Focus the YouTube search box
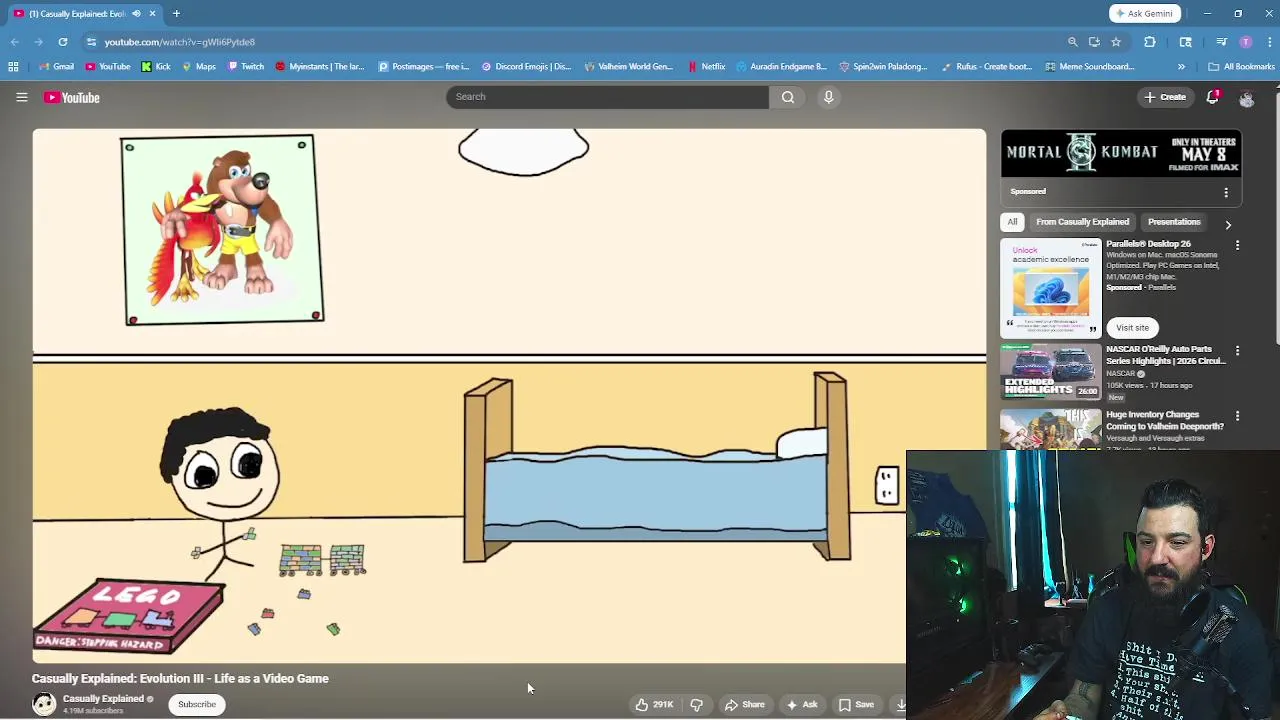This screenshot has width=1280, height=720. pos(608,97)
